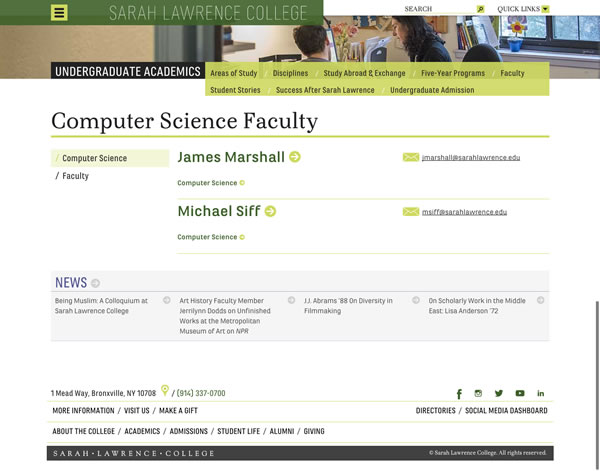
Task: Open Areas of Study tab
Action: click(233, 73)
